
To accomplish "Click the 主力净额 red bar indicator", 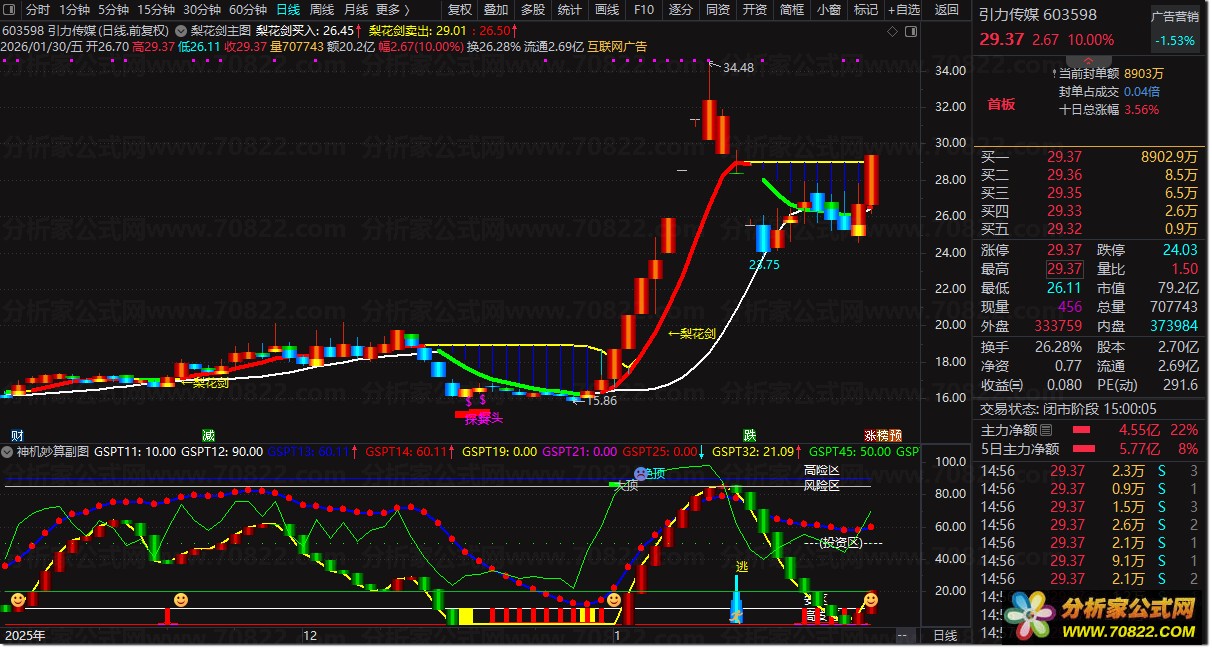I will coord(1080,429).
